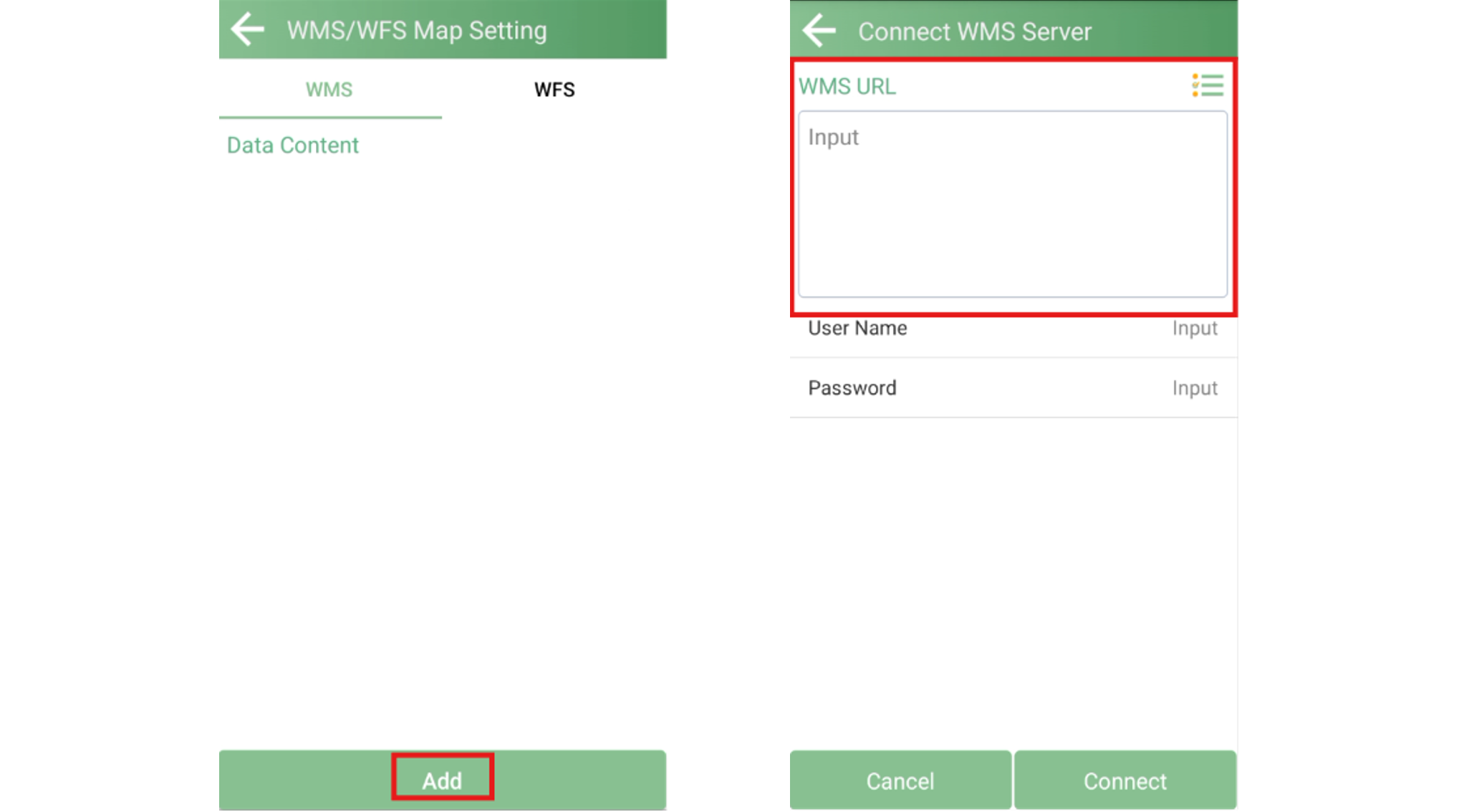Screen dimensions: 1459x812
Task: Select the Password input field
Action: pos(1013,388)
